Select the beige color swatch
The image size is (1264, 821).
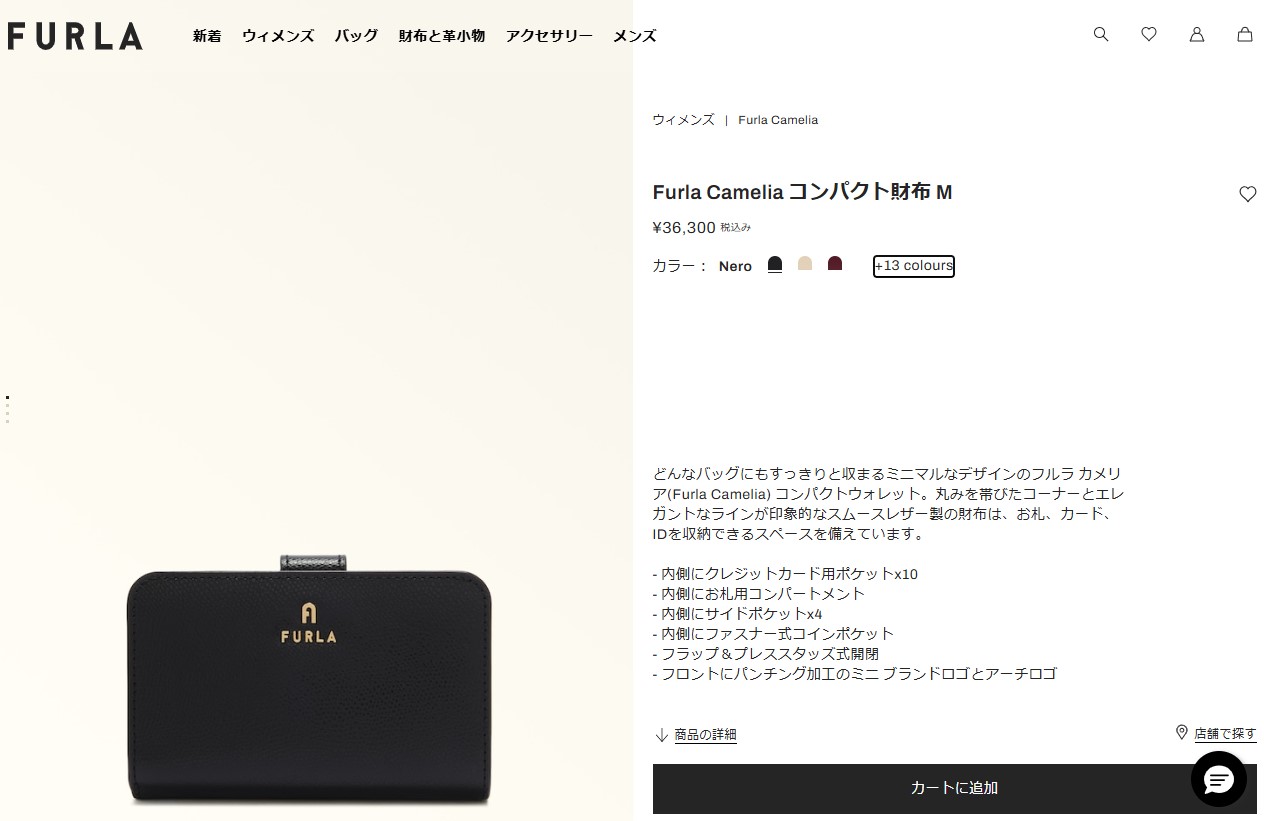tap(805, 264)
